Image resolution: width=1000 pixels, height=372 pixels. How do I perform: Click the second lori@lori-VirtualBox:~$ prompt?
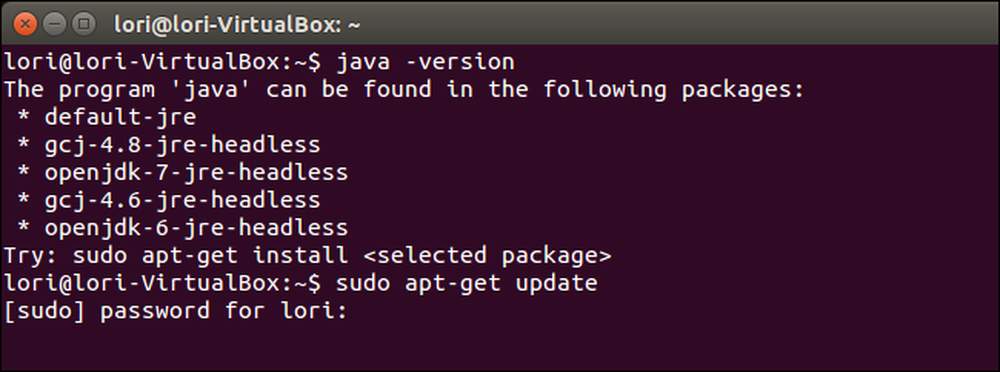point(163,283)
